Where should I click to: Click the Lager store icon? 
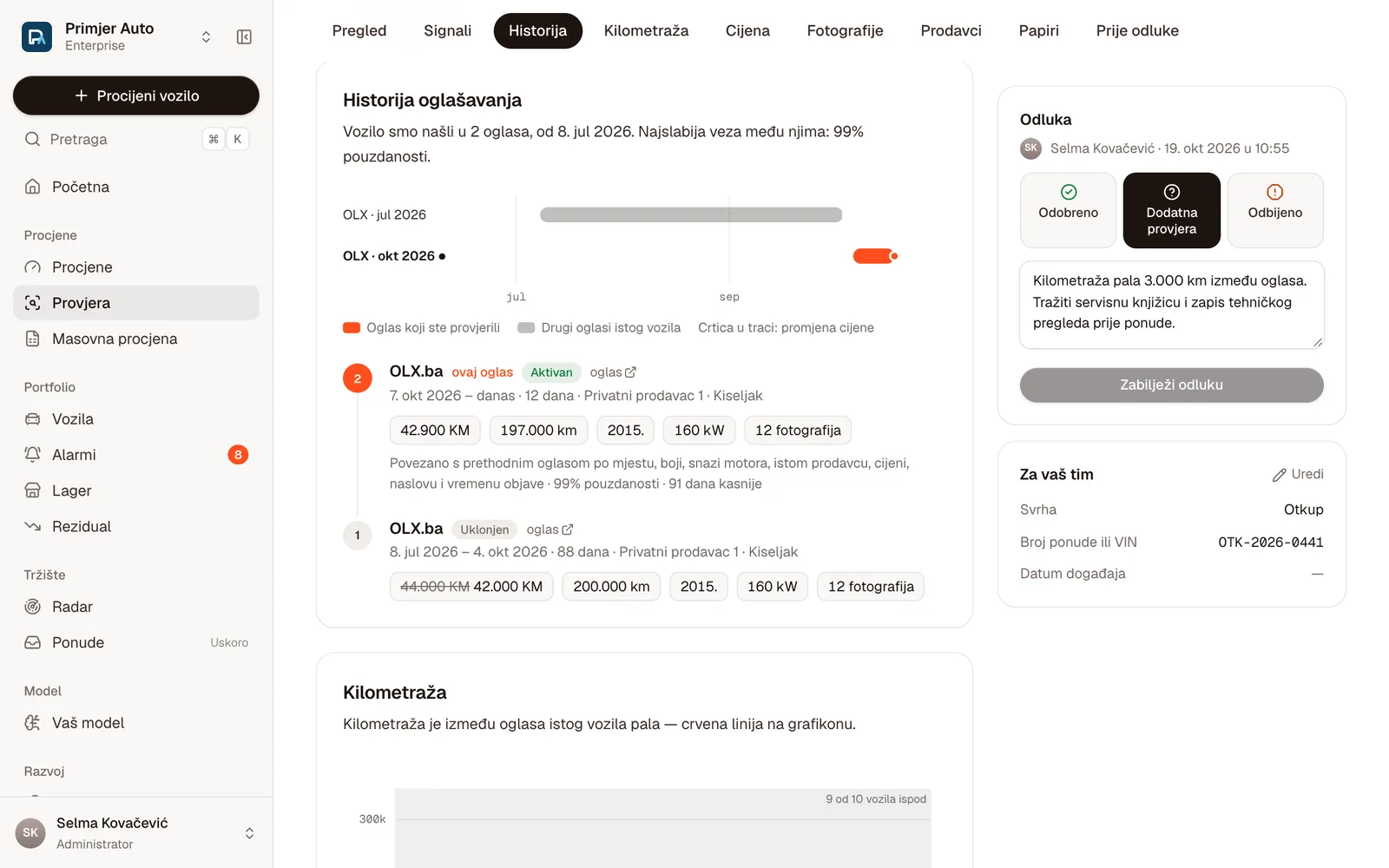click(x=33, y=490)
